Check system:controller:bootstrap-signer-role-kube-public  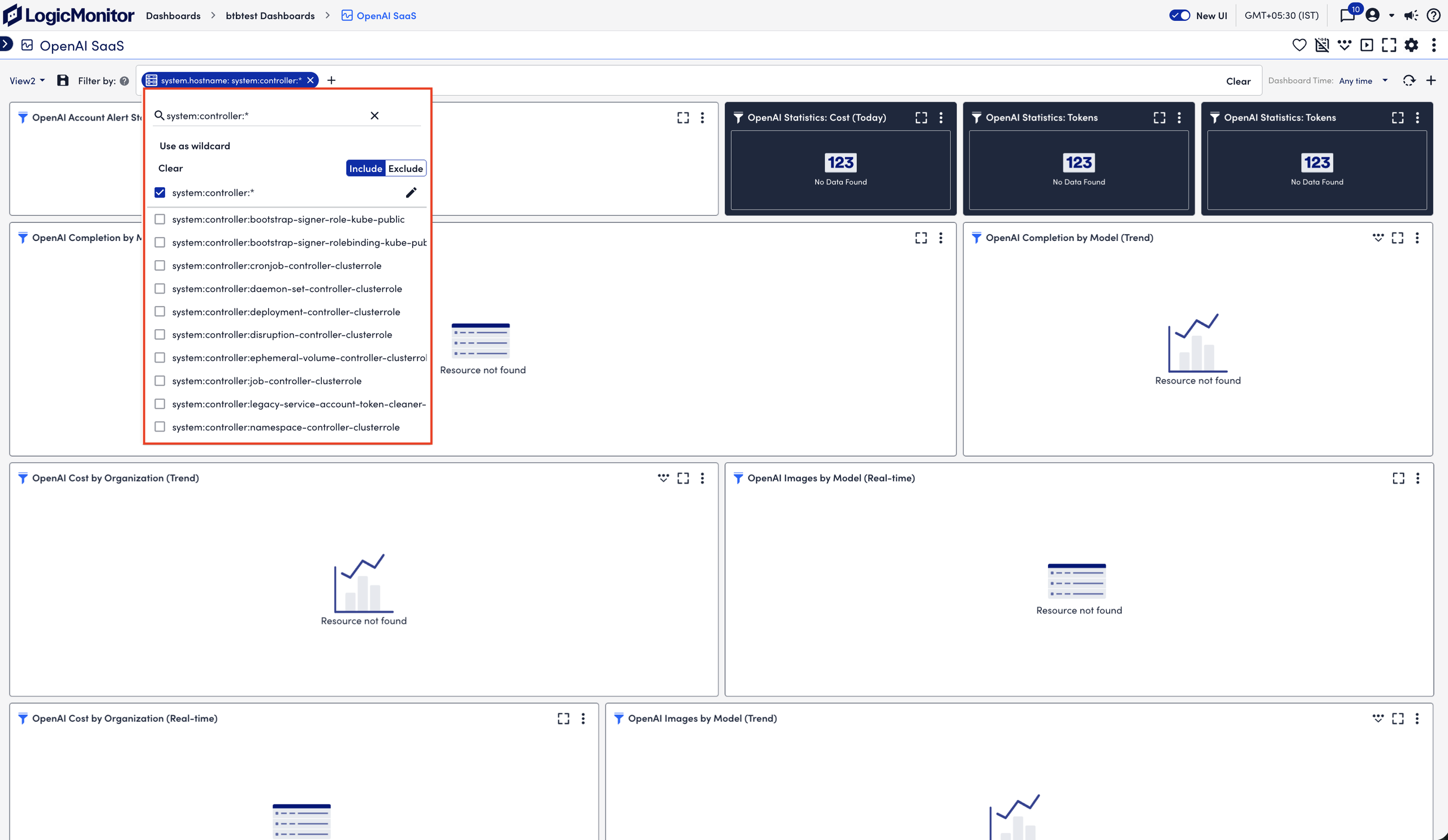pyautogui.click(x=160, y=219)
